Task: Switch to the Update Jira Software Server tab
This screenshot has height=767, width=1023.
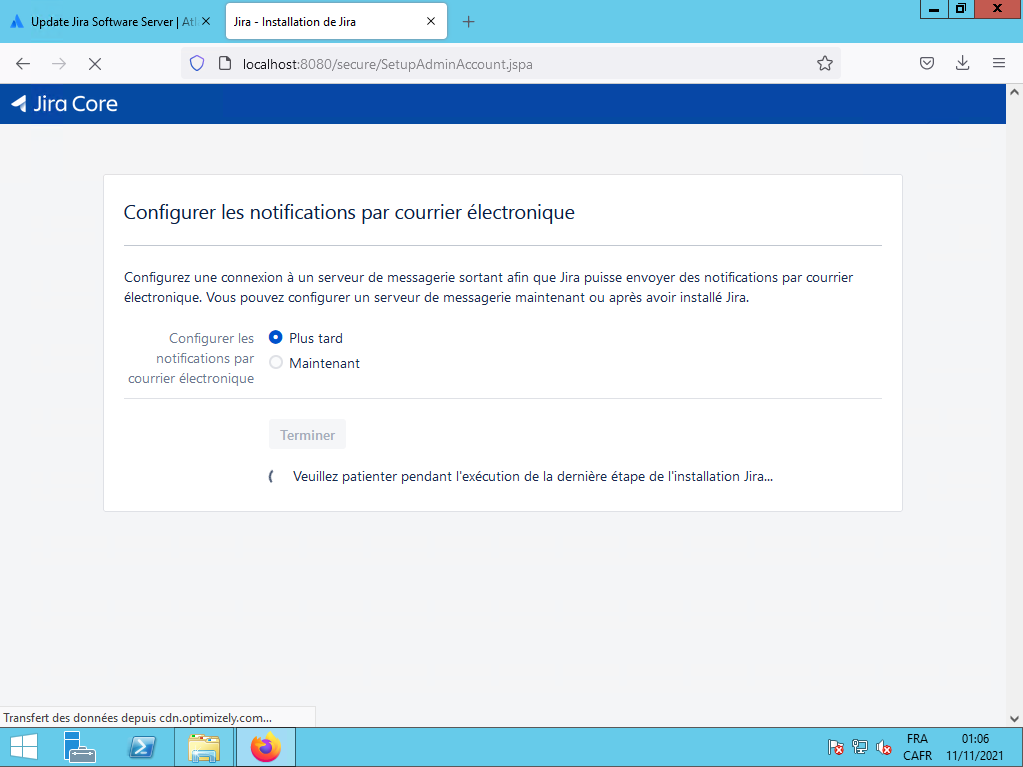Action: click(105, 21)
